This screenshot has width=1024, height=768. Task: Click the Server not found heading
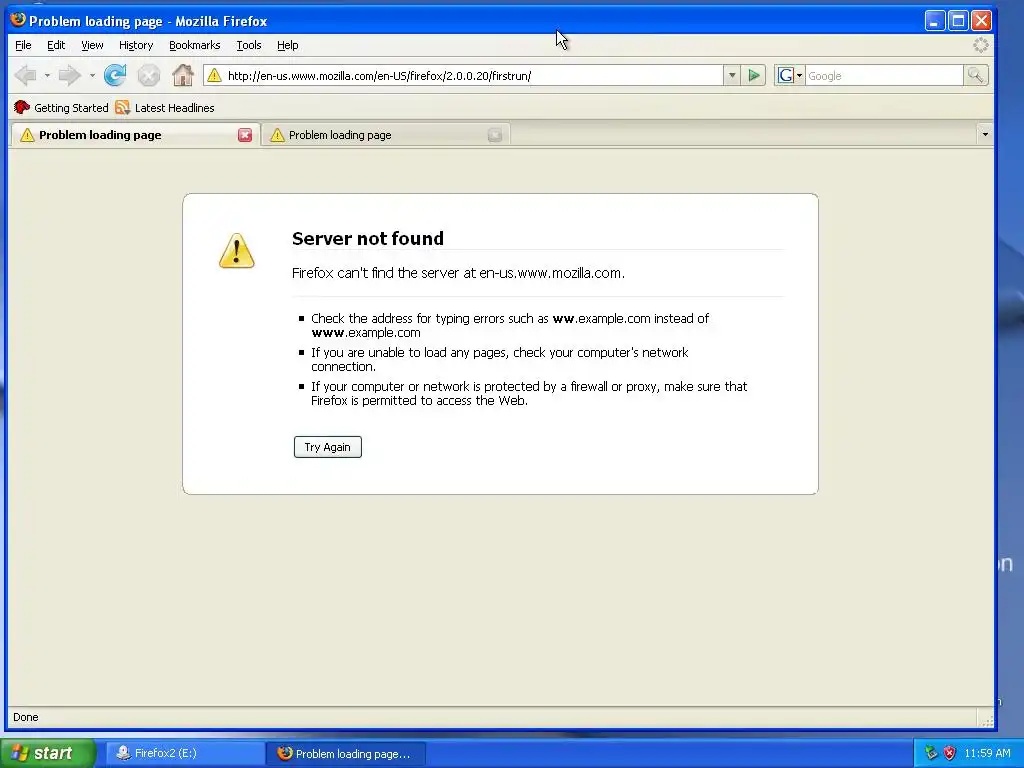click(x=368, y=238)
